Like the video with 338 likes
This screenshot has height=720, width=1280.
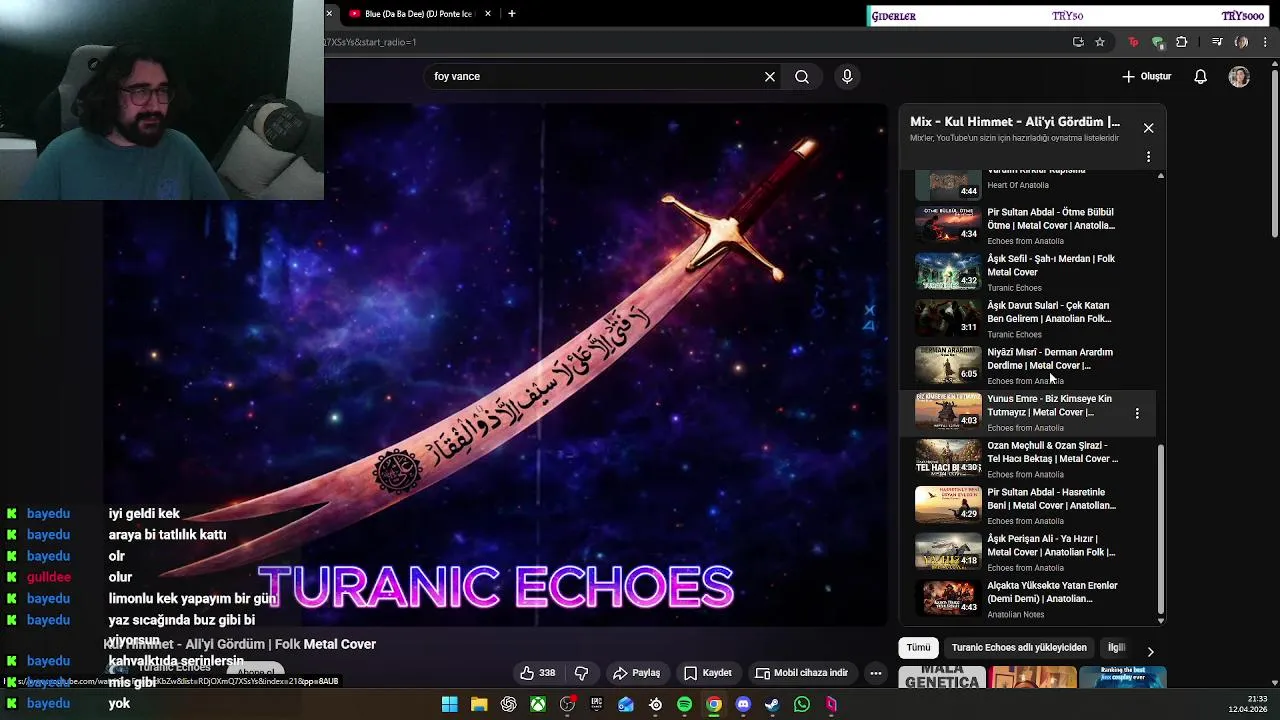pyautogui.click(x=538, y=673)
